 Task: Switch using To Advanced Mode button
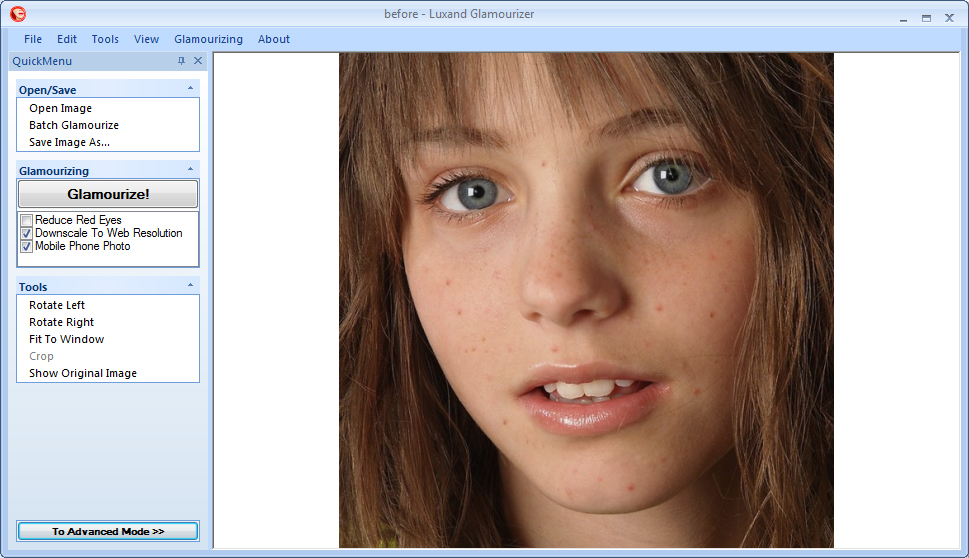point(108,531)
